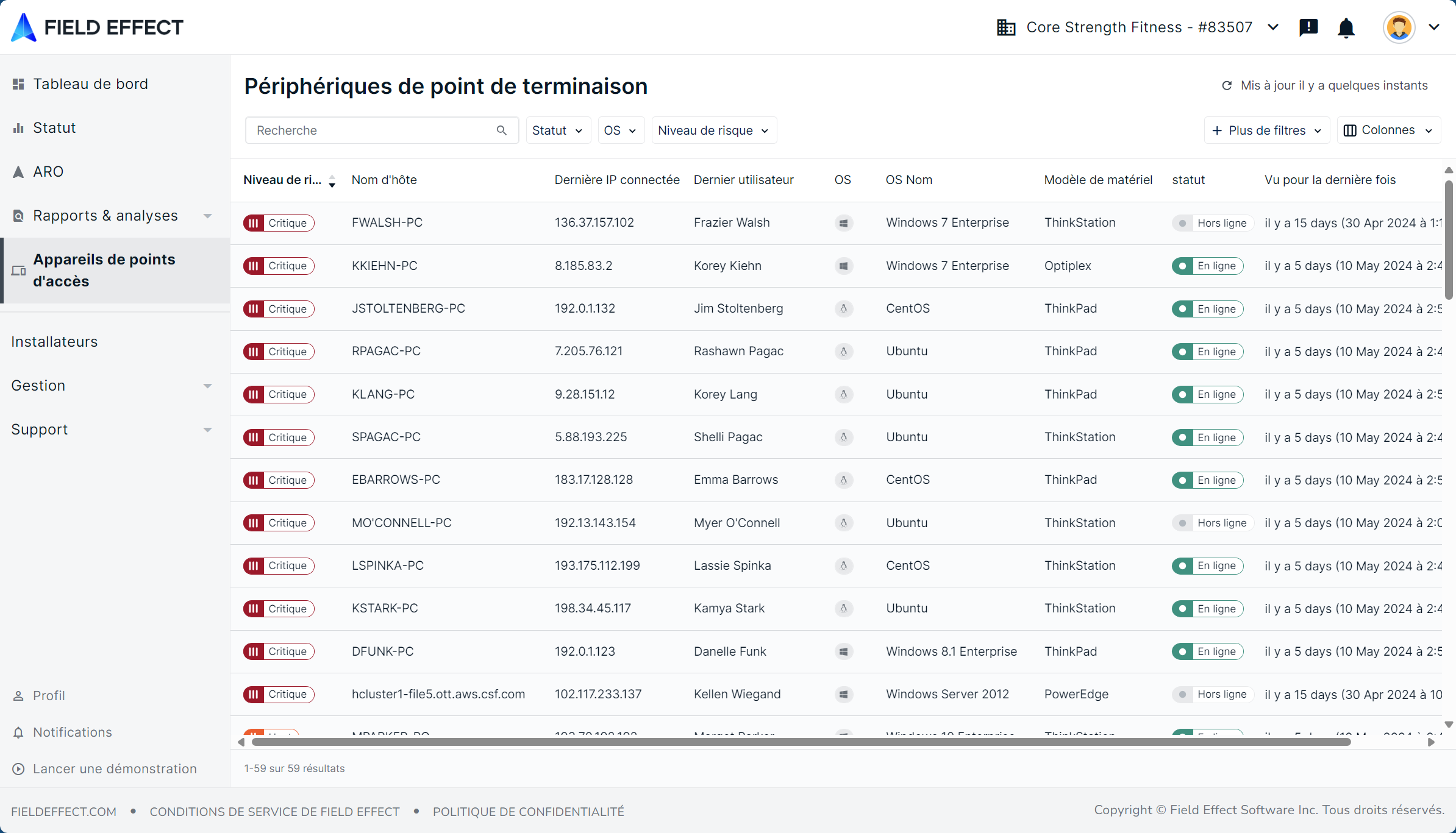Click the user avatar picture
The image size is (1456, 833).
(1399, 27)
